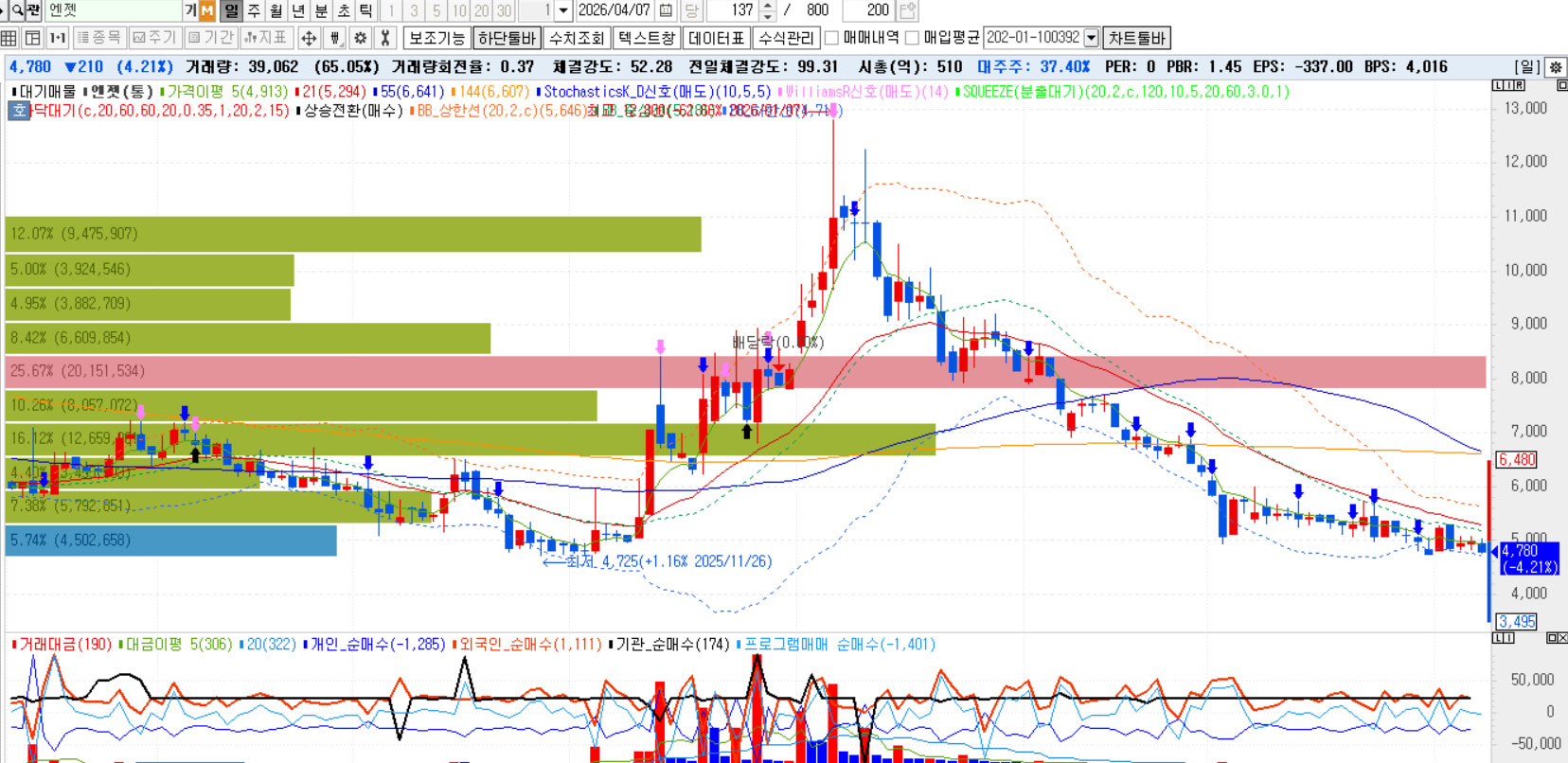The width and height of the screenshot is (1568, 763).
Task: Toggle the '종목' sync button
Action: (98, 38)
